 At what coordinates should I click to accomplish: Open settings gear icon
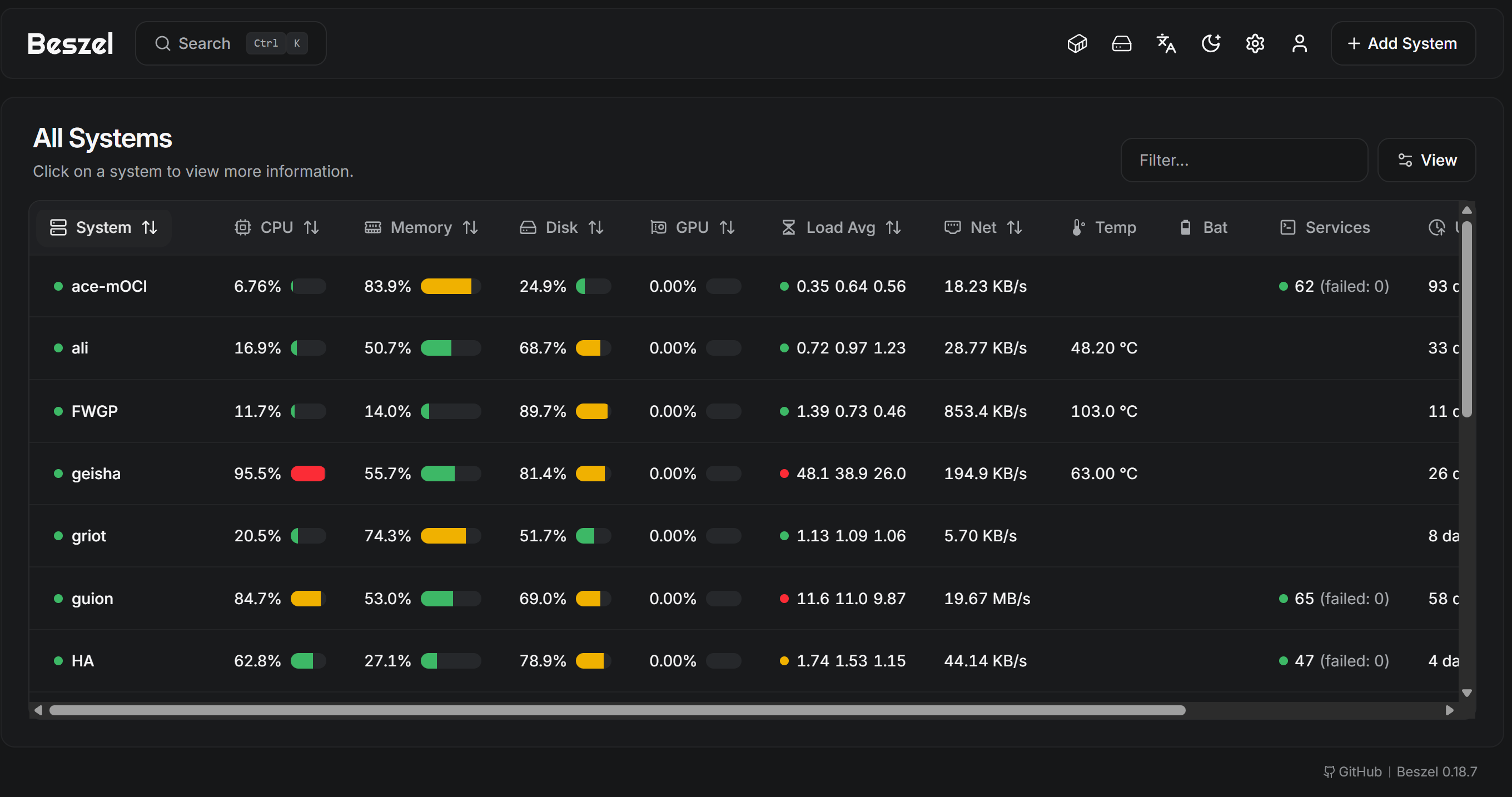[x=1255, y=43]
